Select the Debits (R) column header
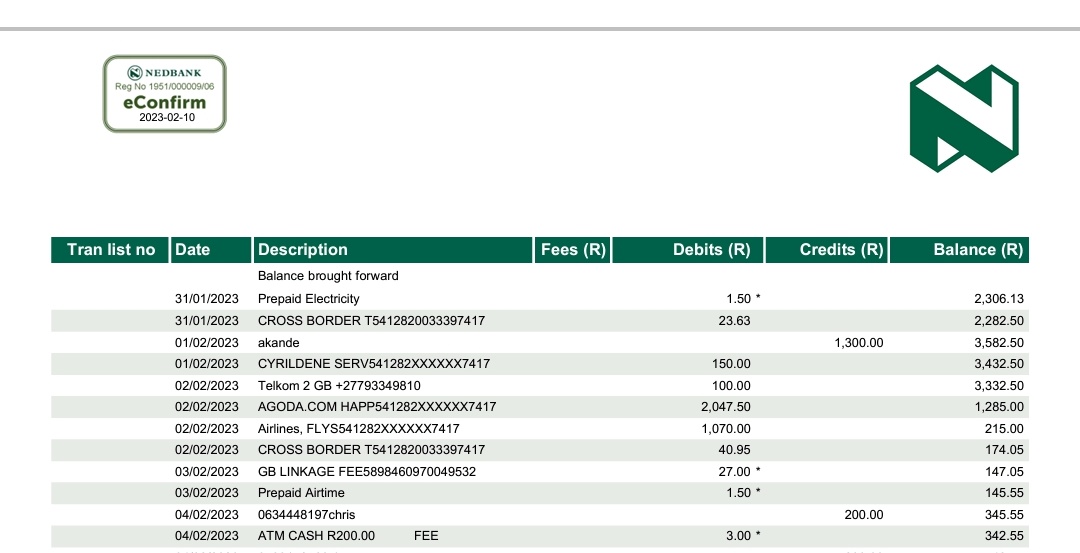Screen dimensions: 1080x553 tap(687, 250)
